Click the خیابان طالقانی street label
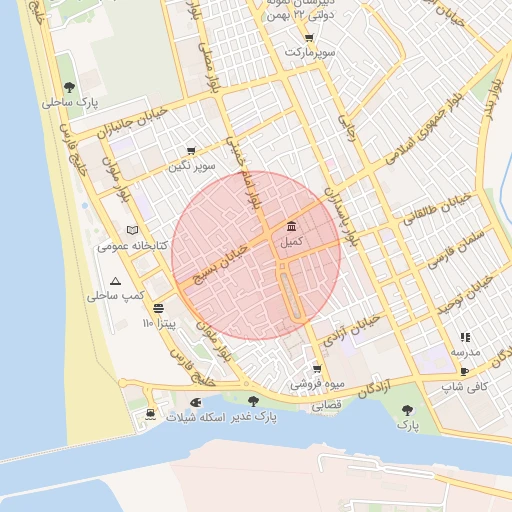Screen dimensions: 512x512 tap(437, 210)
